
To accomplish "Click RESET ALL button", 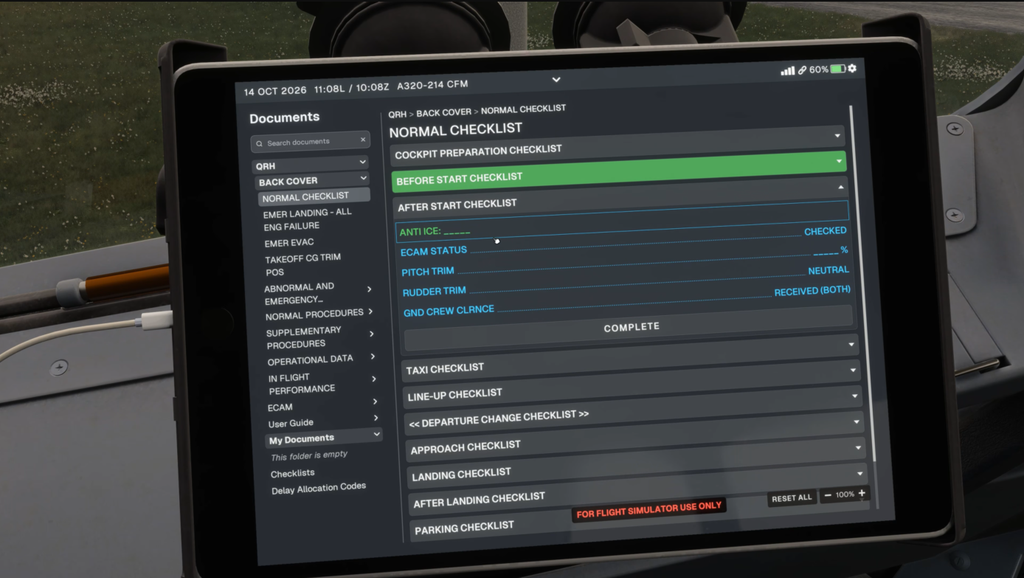I will 792,498.
